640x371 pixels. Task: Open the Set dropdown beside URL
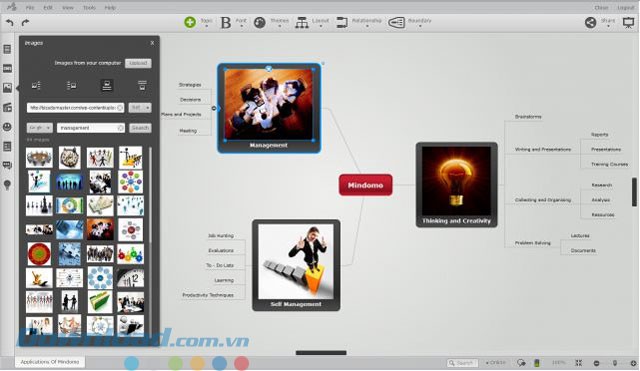pos(140,107)
